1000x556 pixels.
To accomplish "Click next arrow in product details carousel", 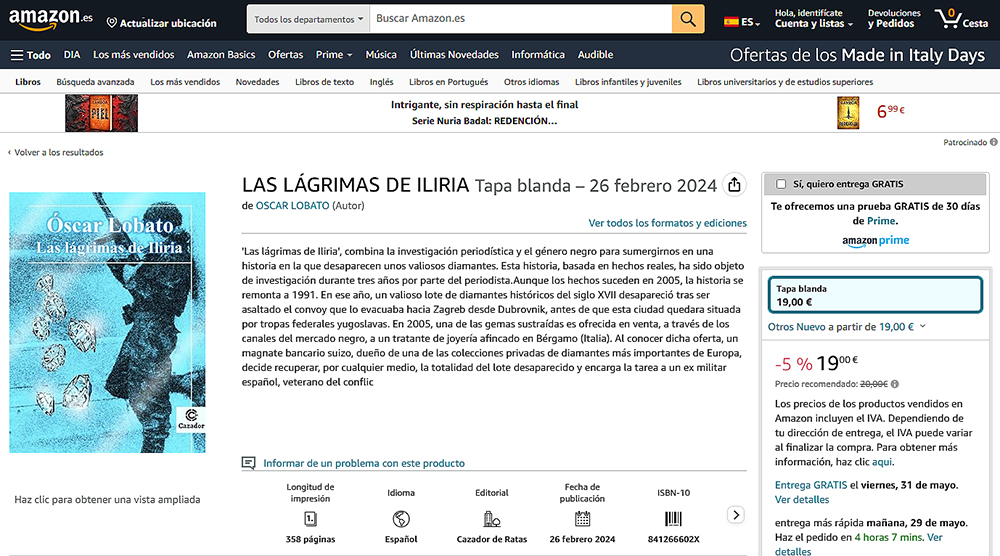I will click(736, 515).
